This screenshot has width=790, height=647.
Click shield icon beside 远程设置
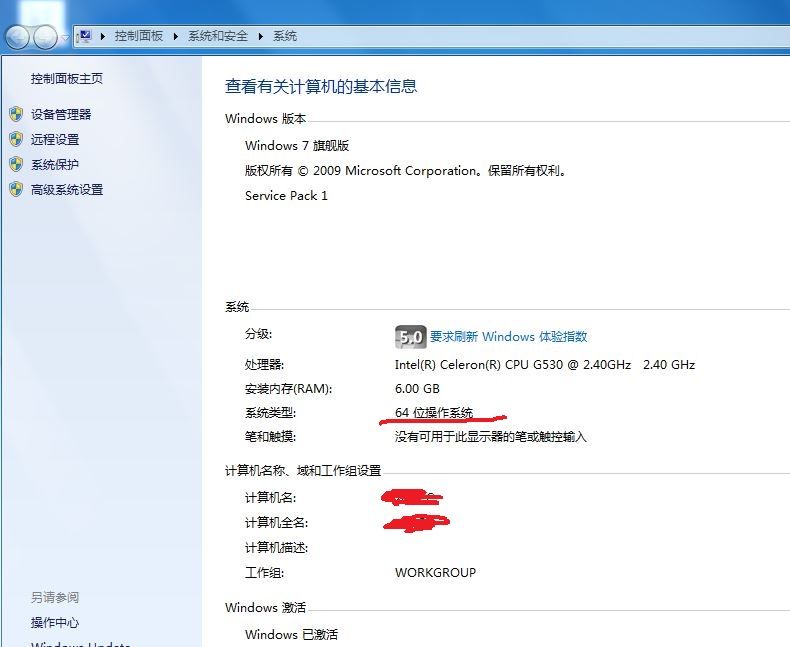tap(16, 140)
